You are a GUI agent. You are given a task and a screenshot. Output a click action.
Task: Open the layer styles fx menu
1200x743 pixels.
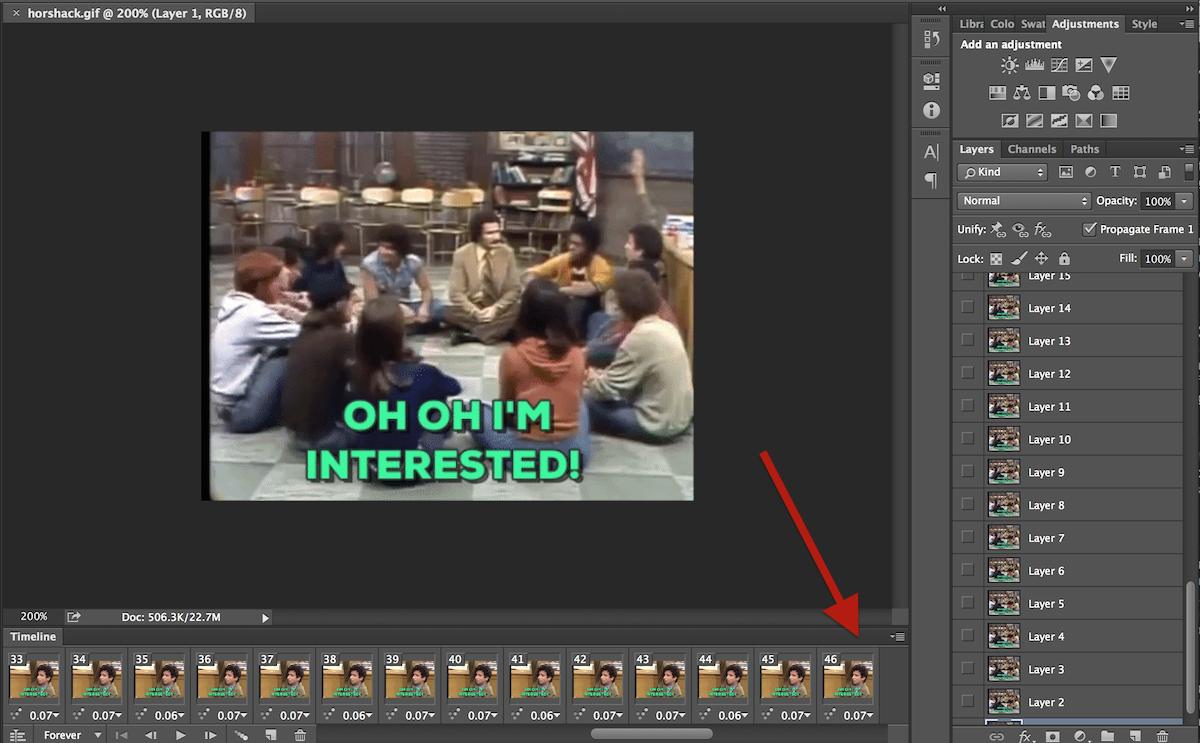click(1023, 735)
